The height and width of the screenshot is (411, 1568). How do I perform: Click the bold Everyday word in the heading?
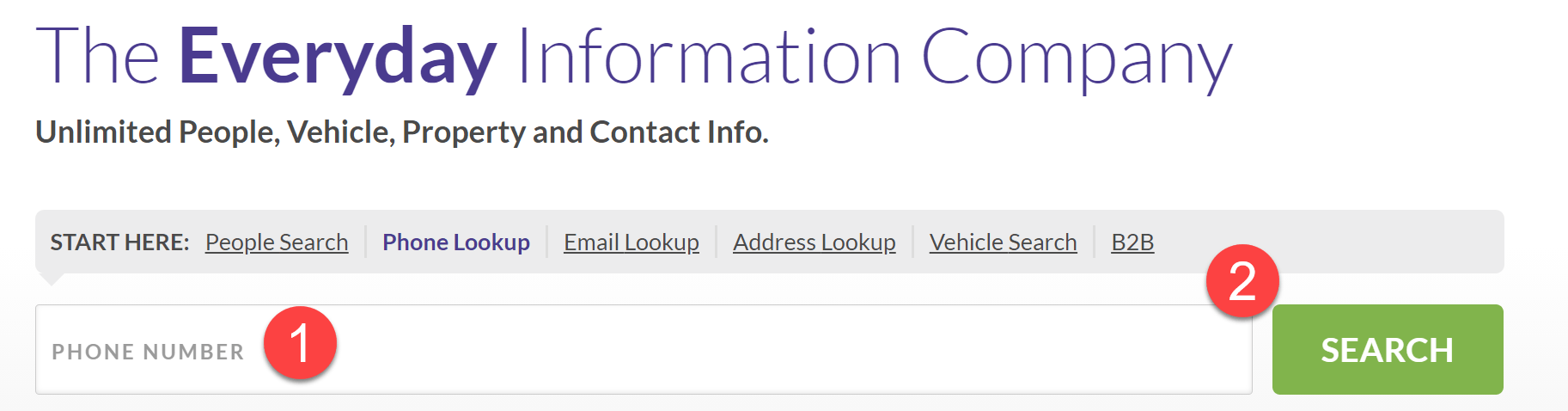338,58
